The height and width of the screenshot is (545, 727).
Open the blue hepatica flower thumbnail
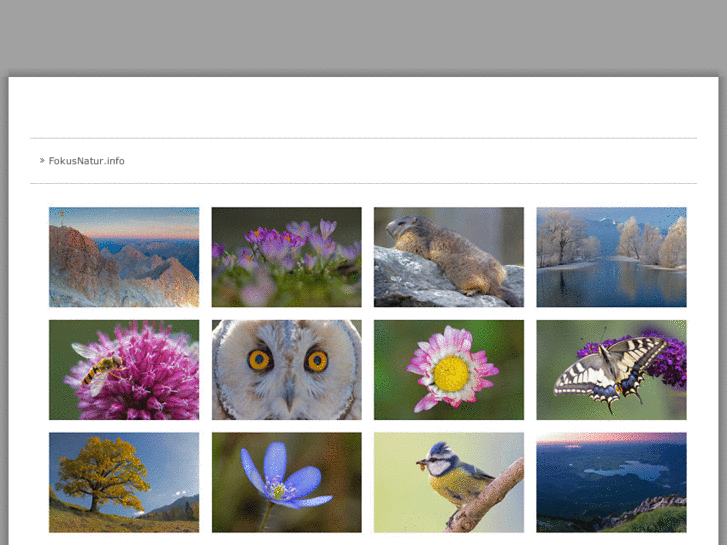coord(287,482)
